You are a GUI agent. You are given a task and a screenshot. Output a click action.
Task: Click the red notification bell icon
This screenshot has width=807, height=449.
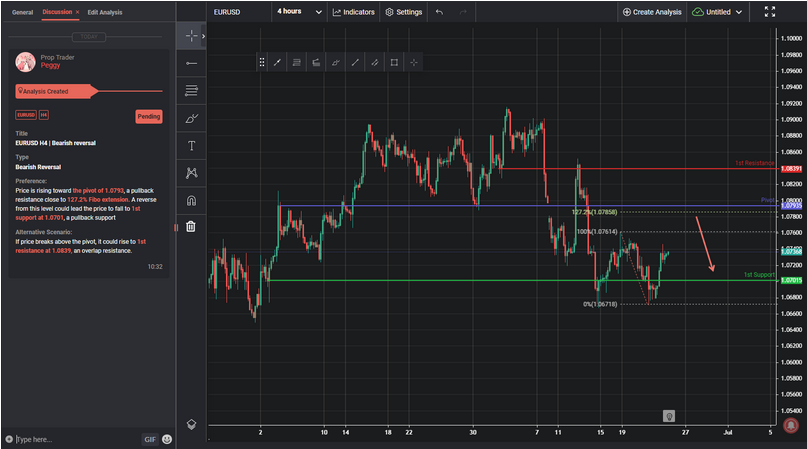click(791, 425)
